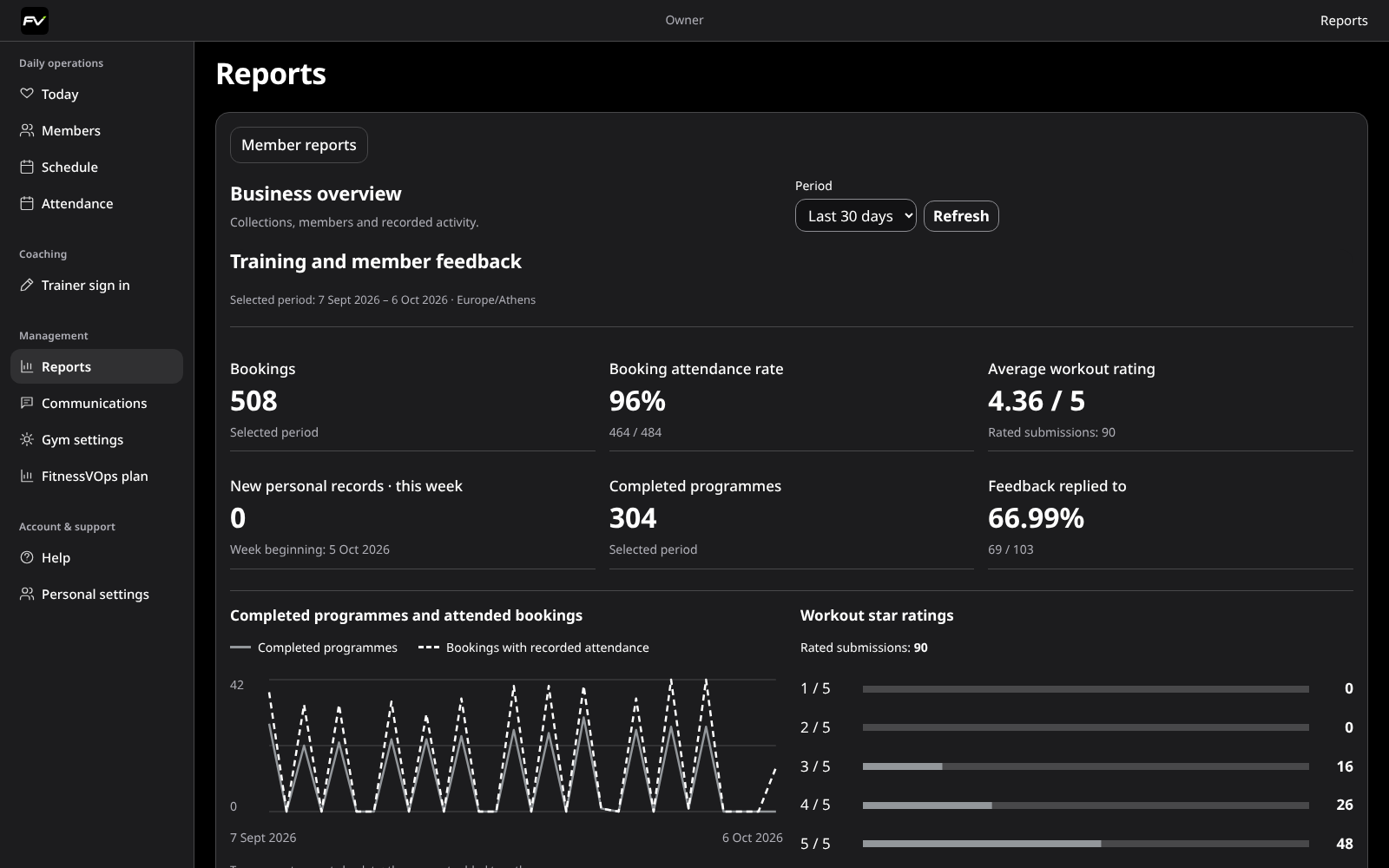Open Member reports
1389x868 pixels.
click(299, 145)
